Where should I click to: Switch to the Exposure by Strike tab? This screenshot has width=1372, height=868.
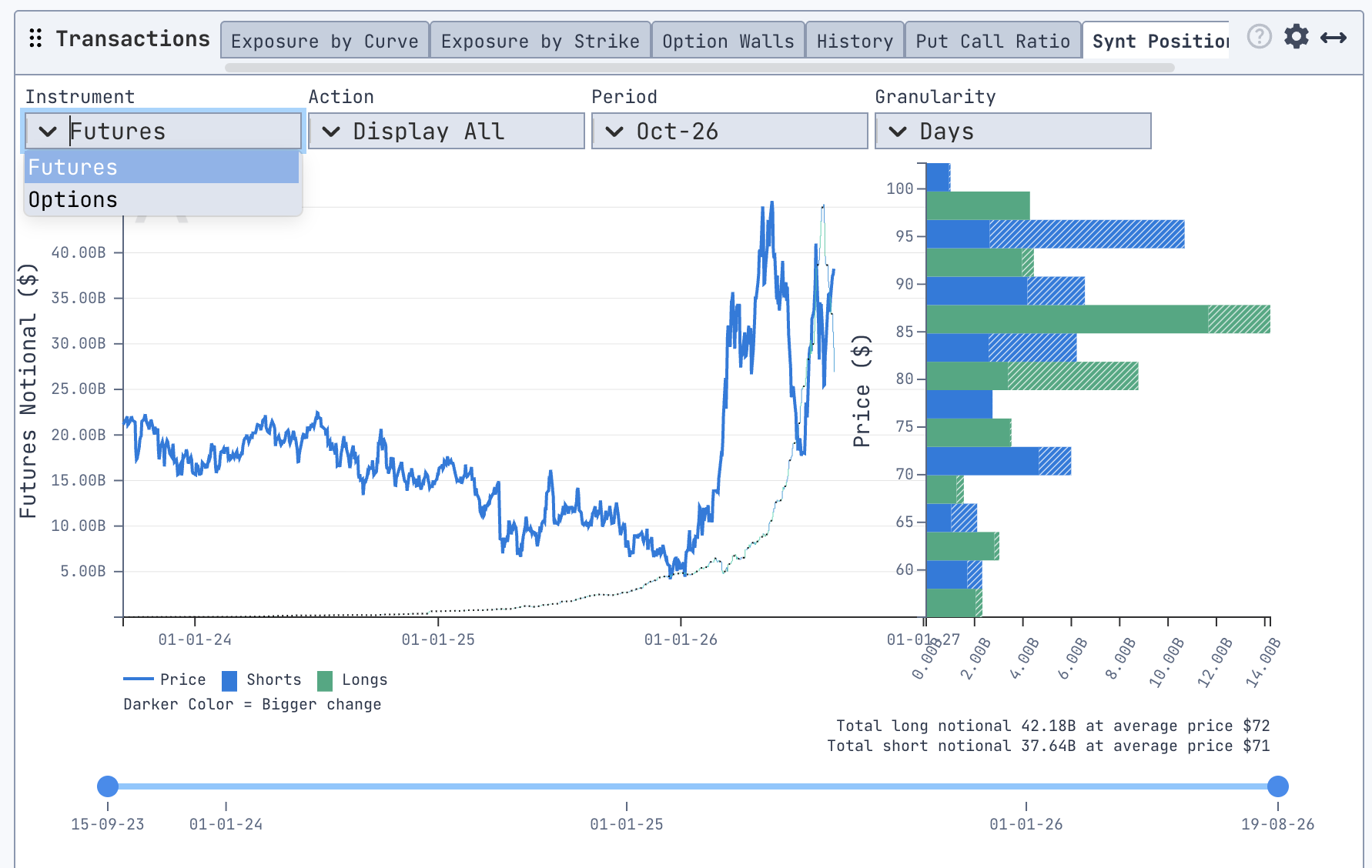click(x=540, y=41)
